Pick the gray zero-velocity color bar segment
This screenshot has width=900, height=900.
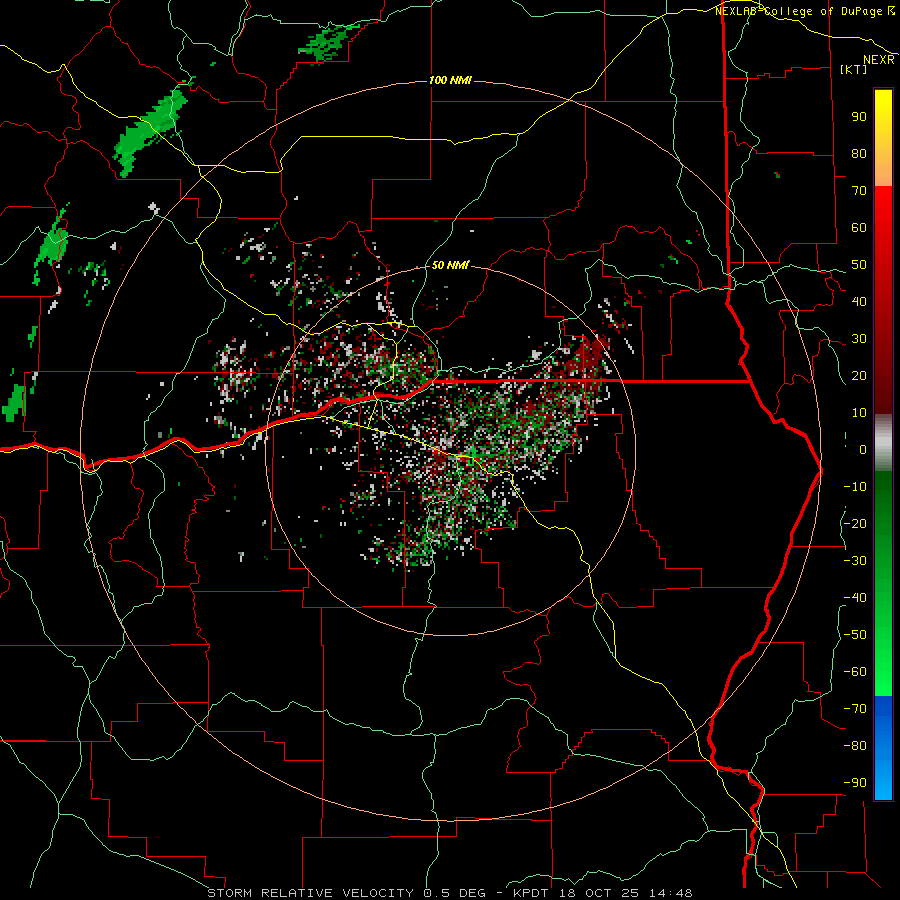tap(883, 443)
